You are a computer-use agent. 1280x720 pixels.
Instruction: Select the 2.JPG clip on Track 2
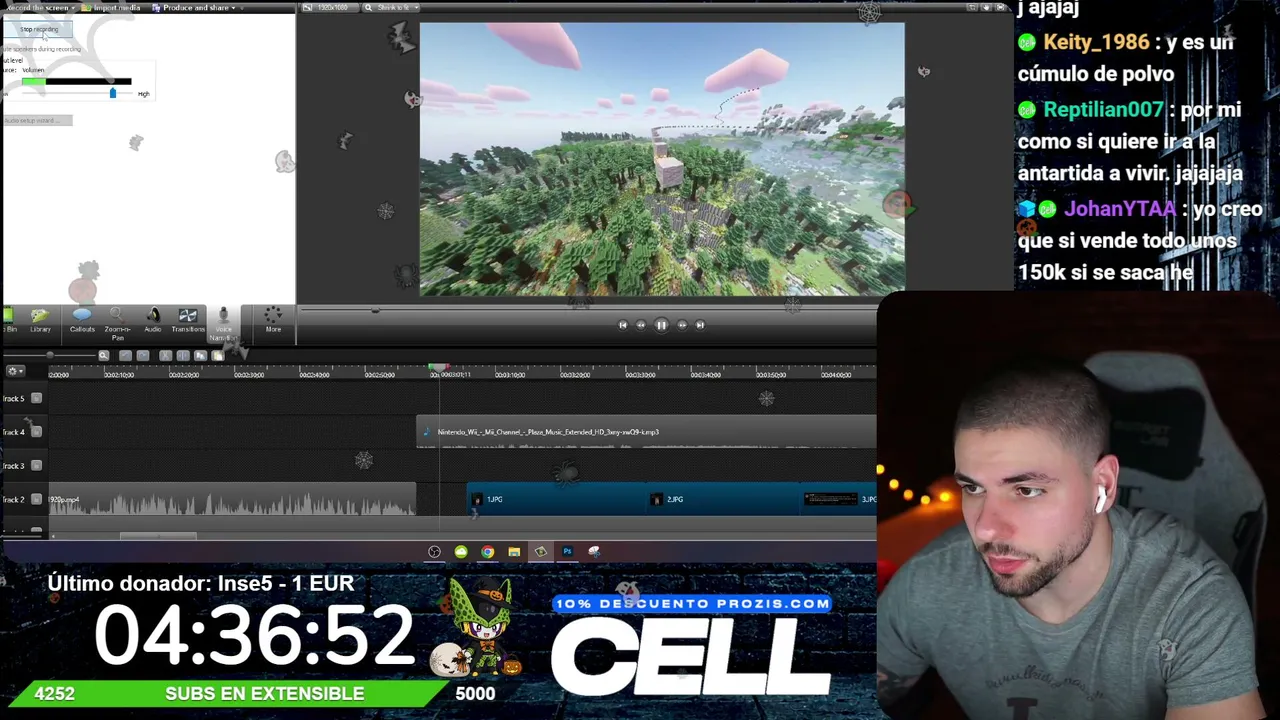pyautogui.click(x=723, y=499)
